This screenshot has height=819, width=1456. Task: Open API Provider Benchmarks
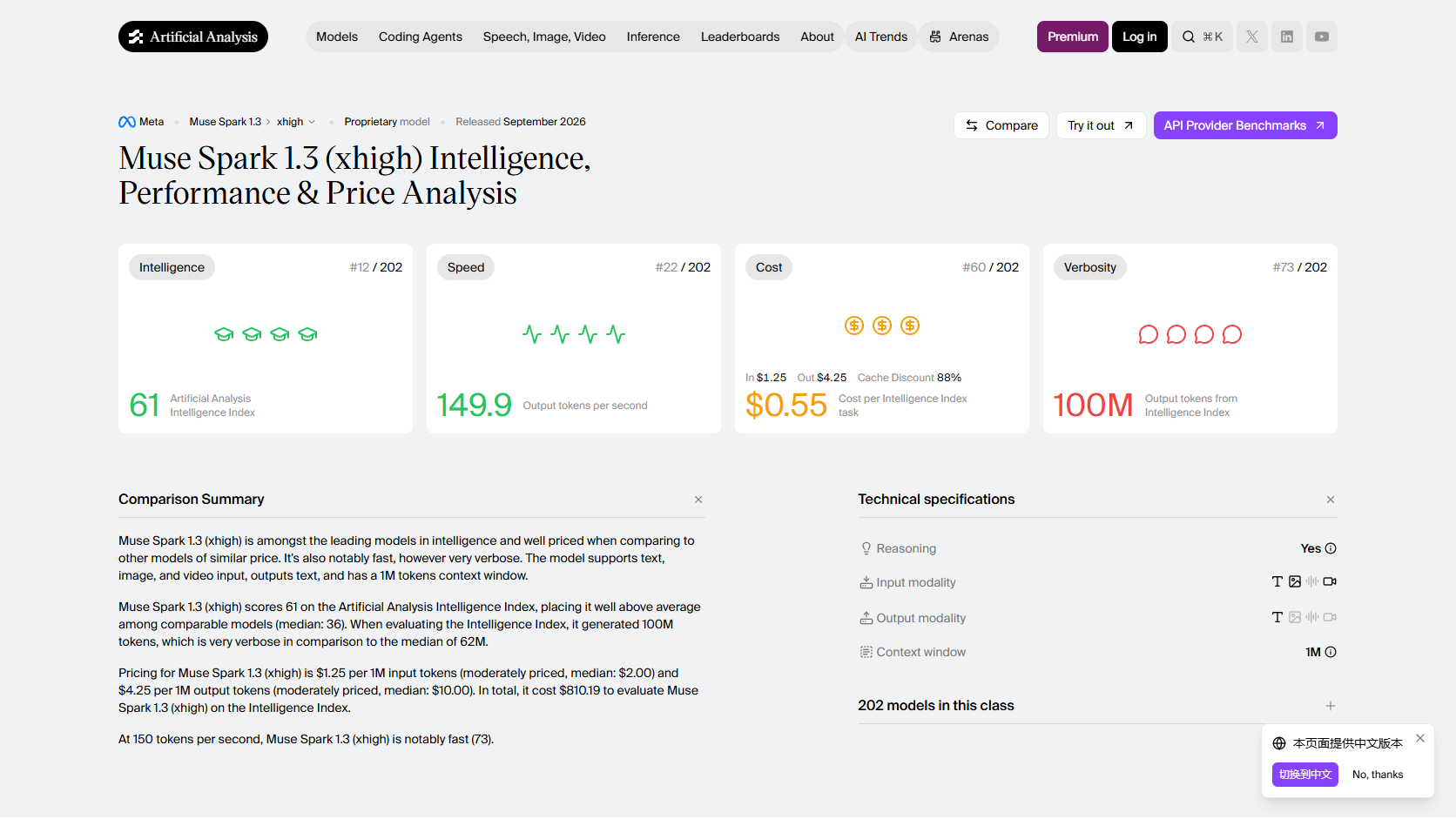click(x=1245, y=125)
